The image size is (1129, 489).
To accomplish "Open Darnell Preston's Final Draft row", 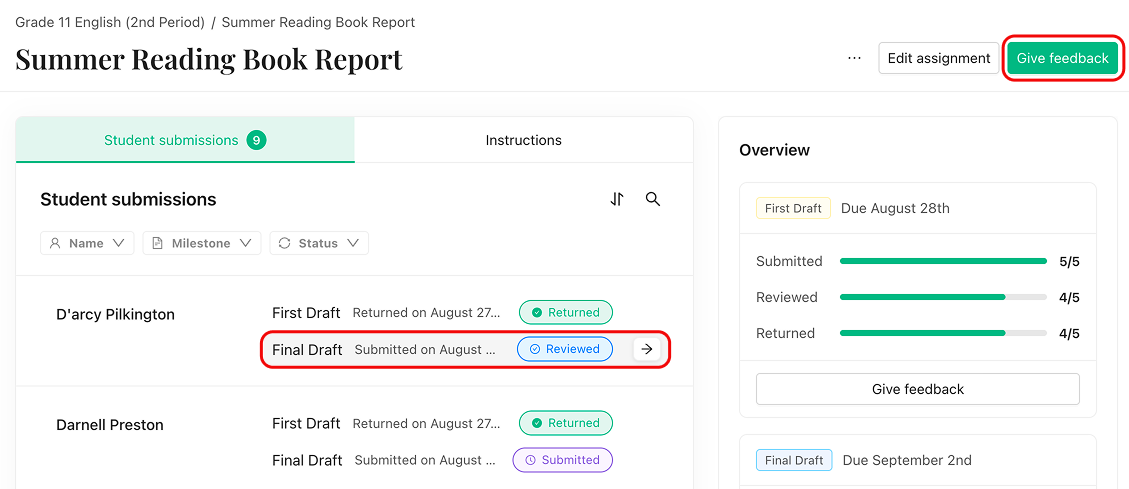I will point(465,459).
